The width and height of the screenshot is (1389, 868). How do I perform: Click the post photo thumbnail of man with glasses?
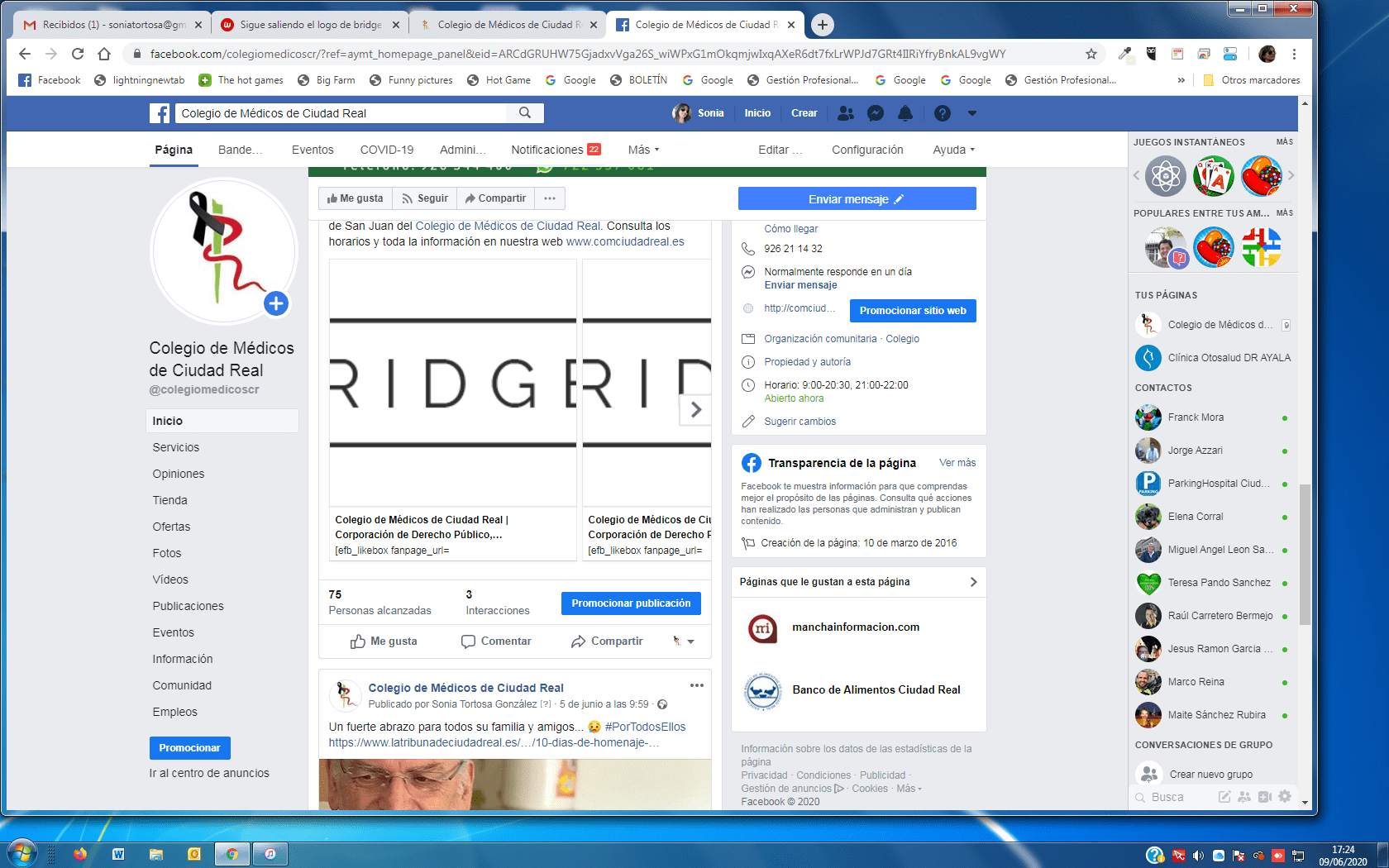click(515, 785)
